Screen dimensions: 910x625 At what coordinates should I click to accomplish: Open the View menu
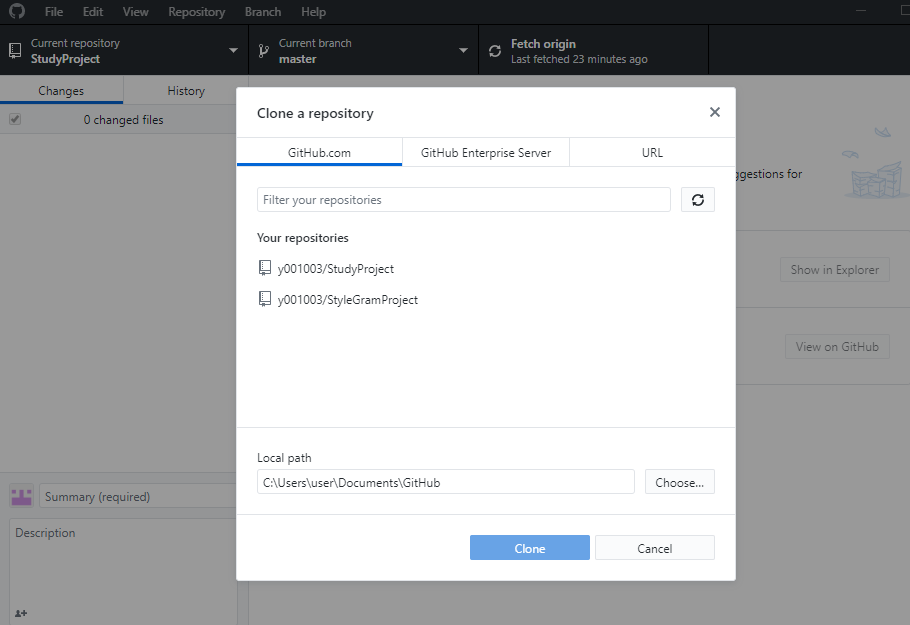pos(135,12)
